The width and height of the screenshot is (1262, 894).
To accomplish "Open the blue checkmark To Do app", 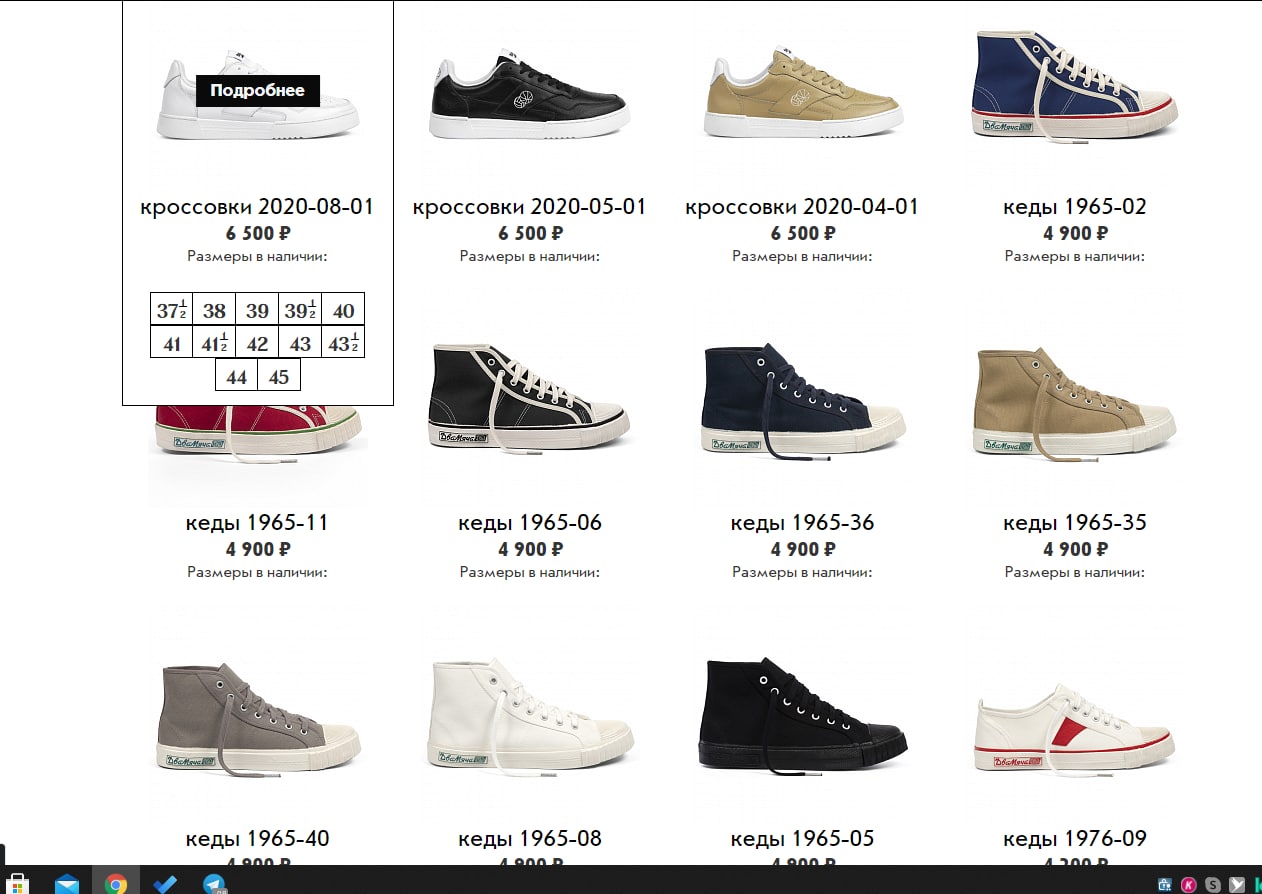I will [165, 884].
